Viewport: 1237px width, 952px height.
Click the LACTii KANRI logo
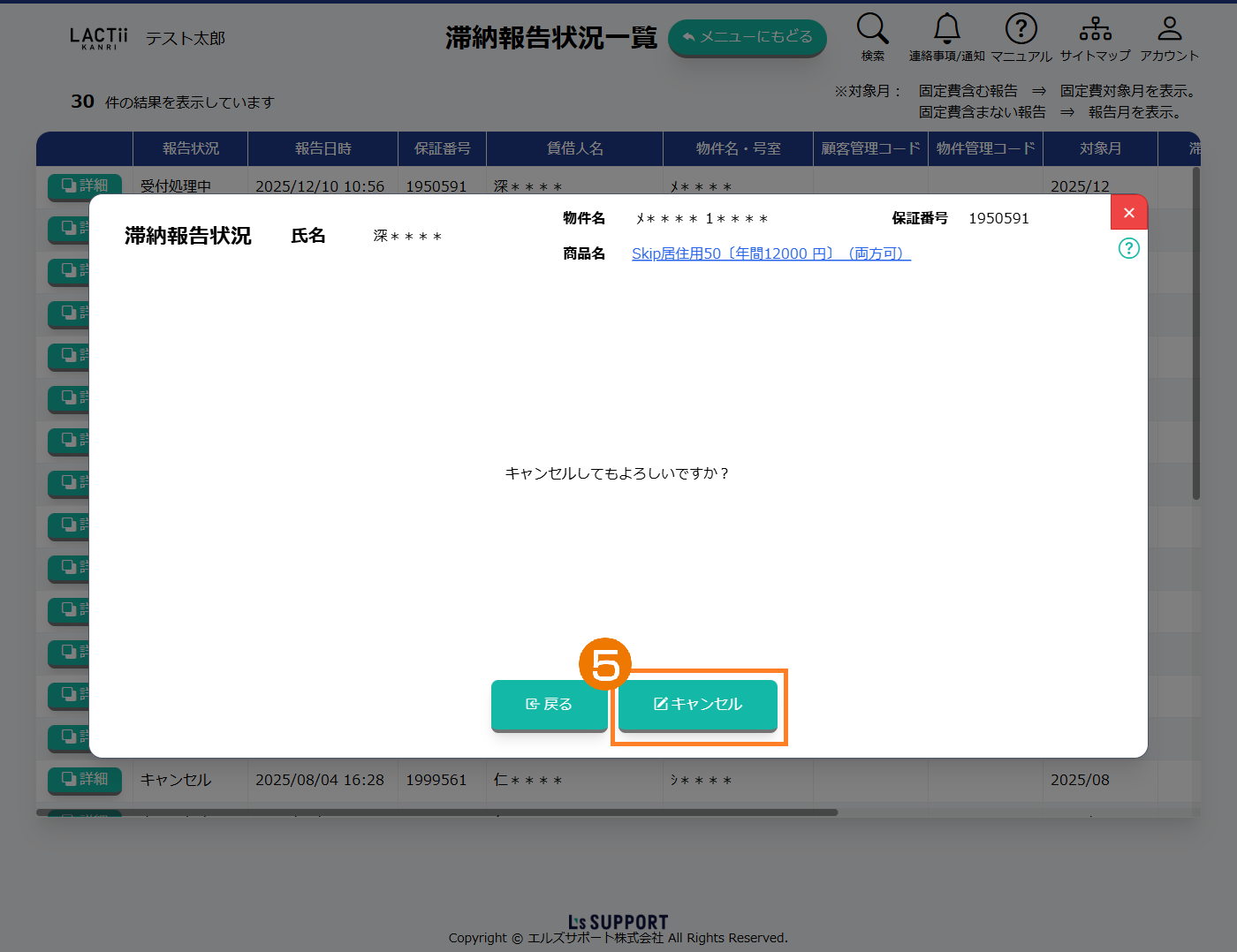[99, 38]
